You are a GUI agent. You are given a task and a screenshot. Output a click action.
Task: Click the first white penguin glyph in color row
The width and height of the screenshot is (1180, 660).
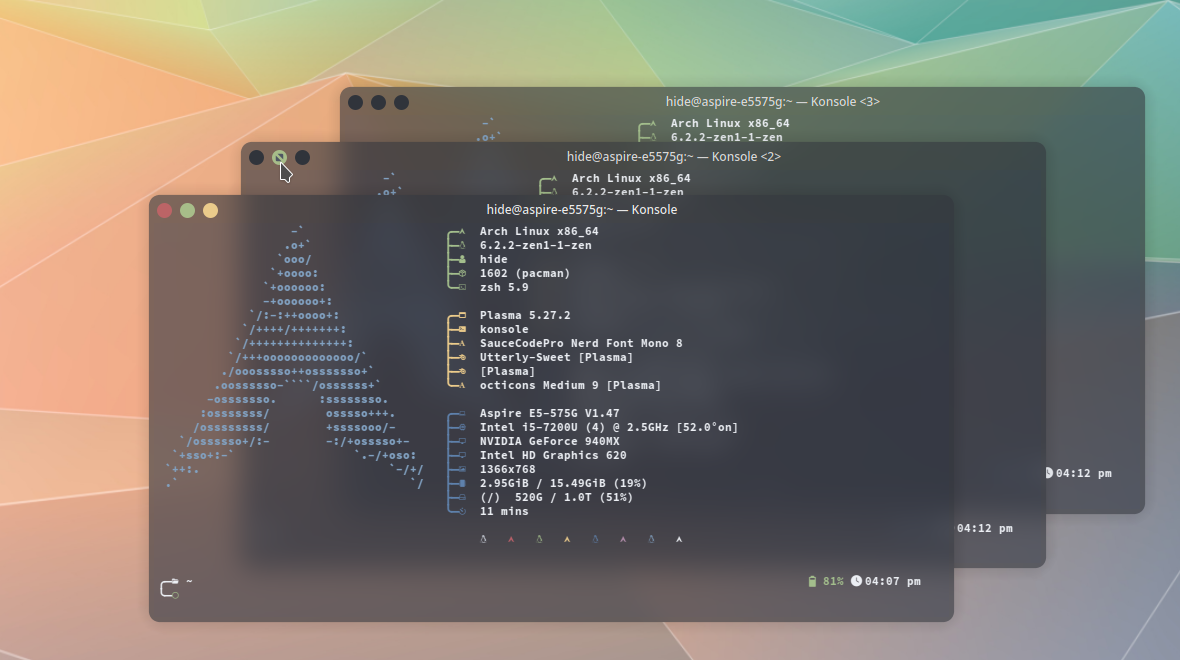pos(483,539)
